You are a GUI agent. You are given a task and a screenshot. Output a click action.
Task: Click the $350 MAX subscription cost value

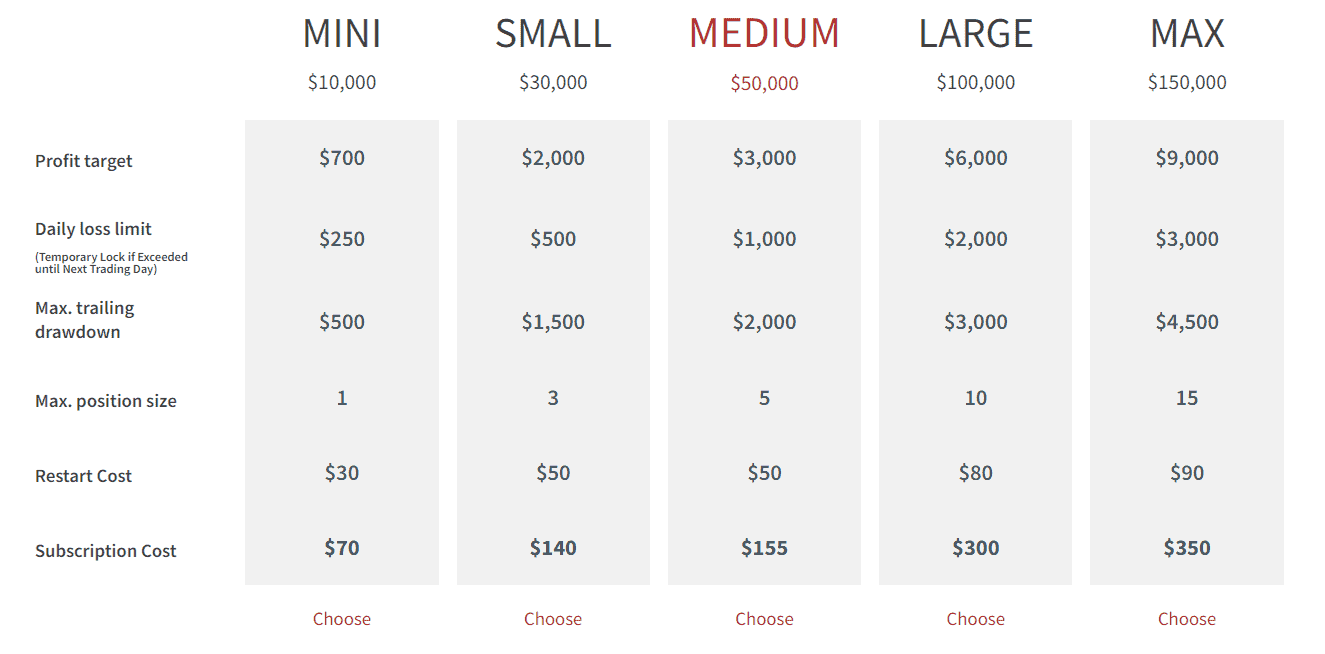[1186, 547]
